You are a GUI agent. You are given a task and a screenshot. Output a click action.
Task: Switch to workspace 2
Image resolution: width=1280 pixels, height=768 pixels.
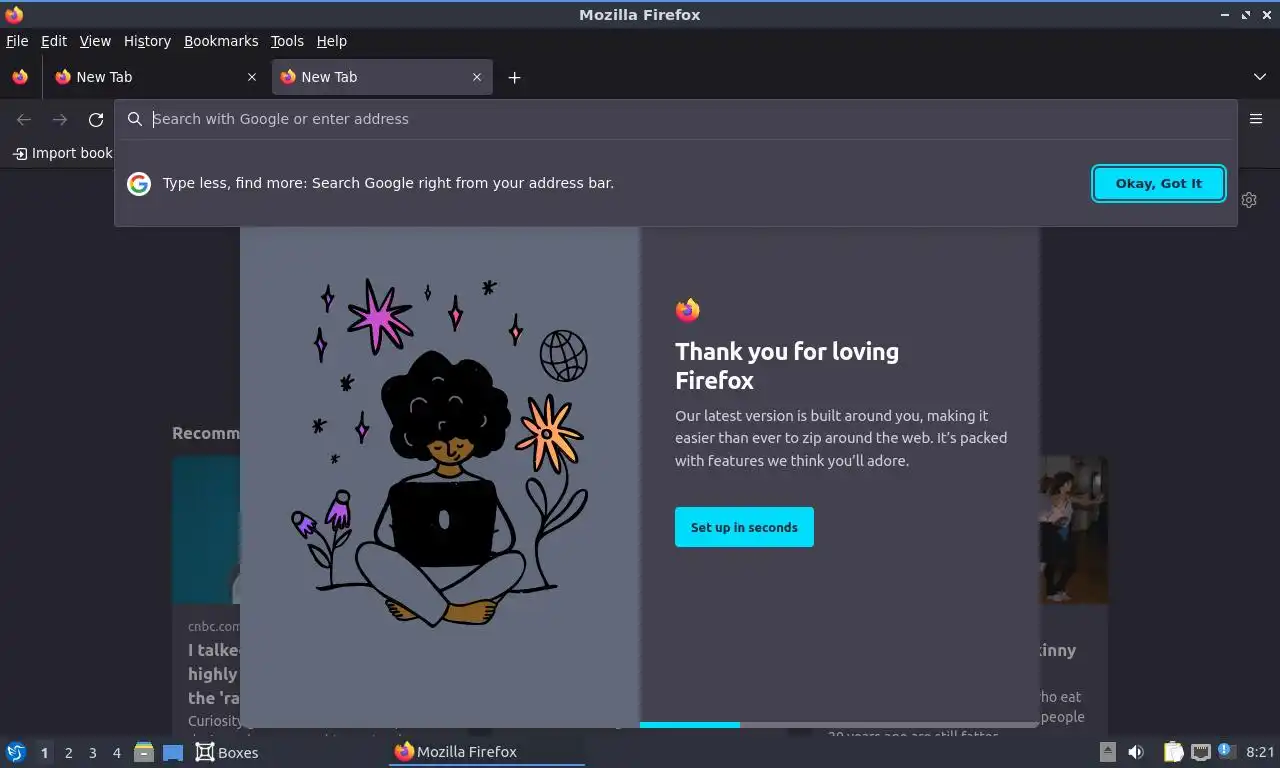click(x=68, y=753)
